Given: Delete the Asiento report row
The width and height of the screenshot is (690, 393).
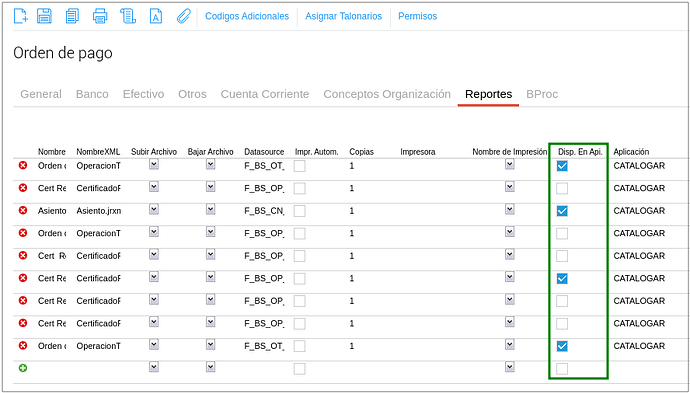Looking at the screenshot, I should tap(23, 210).
